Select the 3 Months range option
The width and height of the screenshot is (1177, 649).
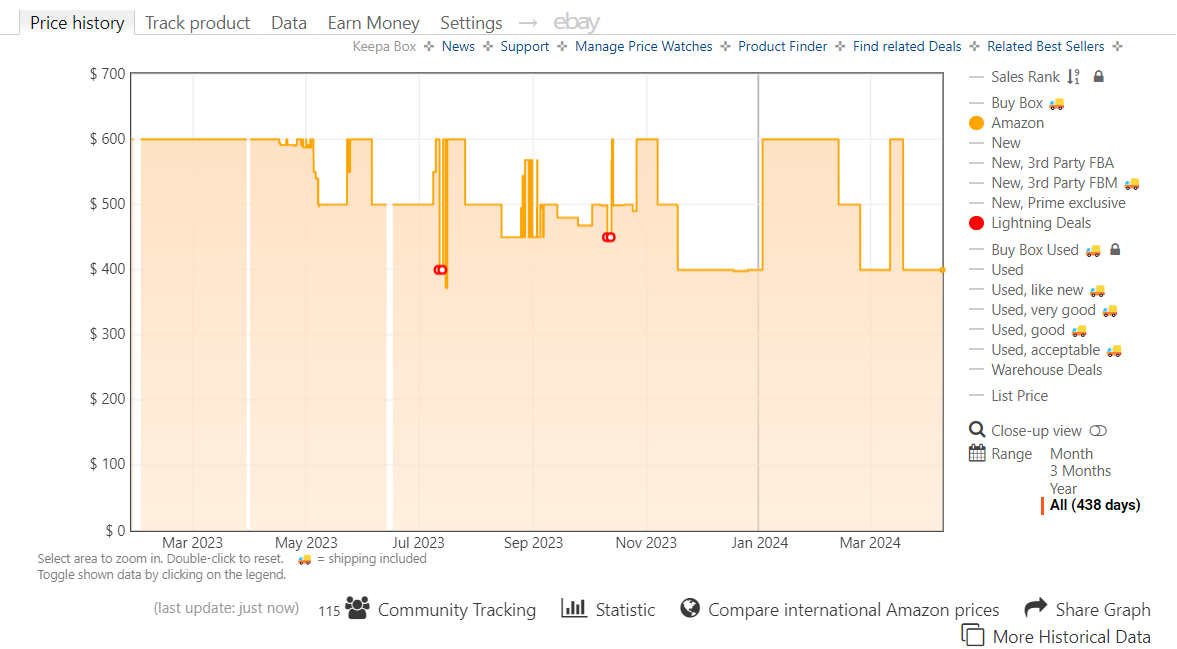pos(1080,471)
